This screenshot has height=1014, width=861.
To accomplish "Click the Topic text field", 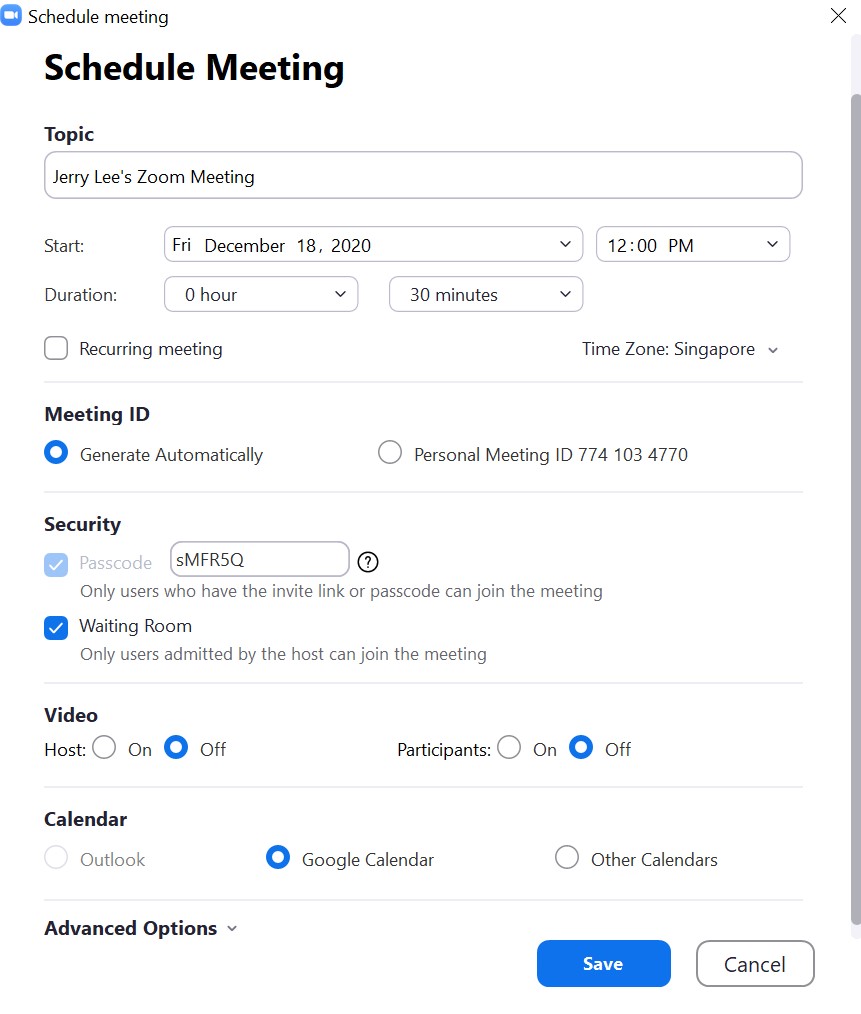I will pos(423,176).
